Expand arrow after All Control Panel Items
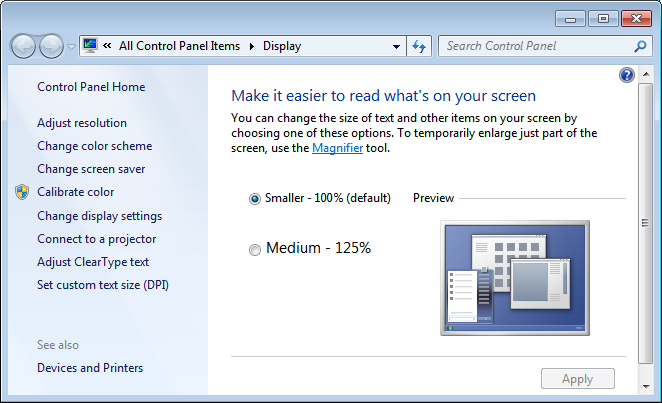Viewport: 662px width, 403px height. pos(252,46)
